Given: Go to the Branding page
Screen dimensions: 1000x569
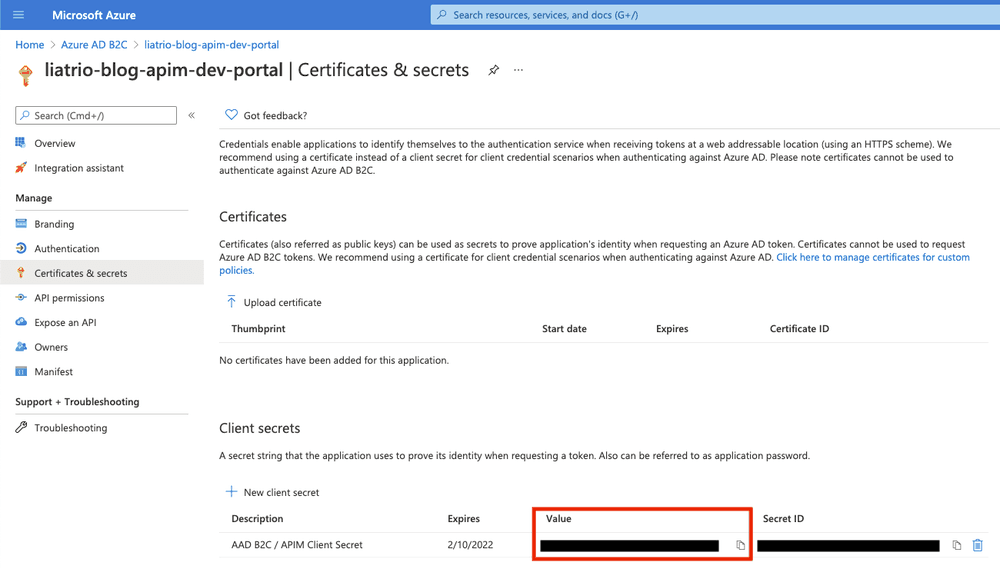Looking at the screenshot, I should [54, 225].
